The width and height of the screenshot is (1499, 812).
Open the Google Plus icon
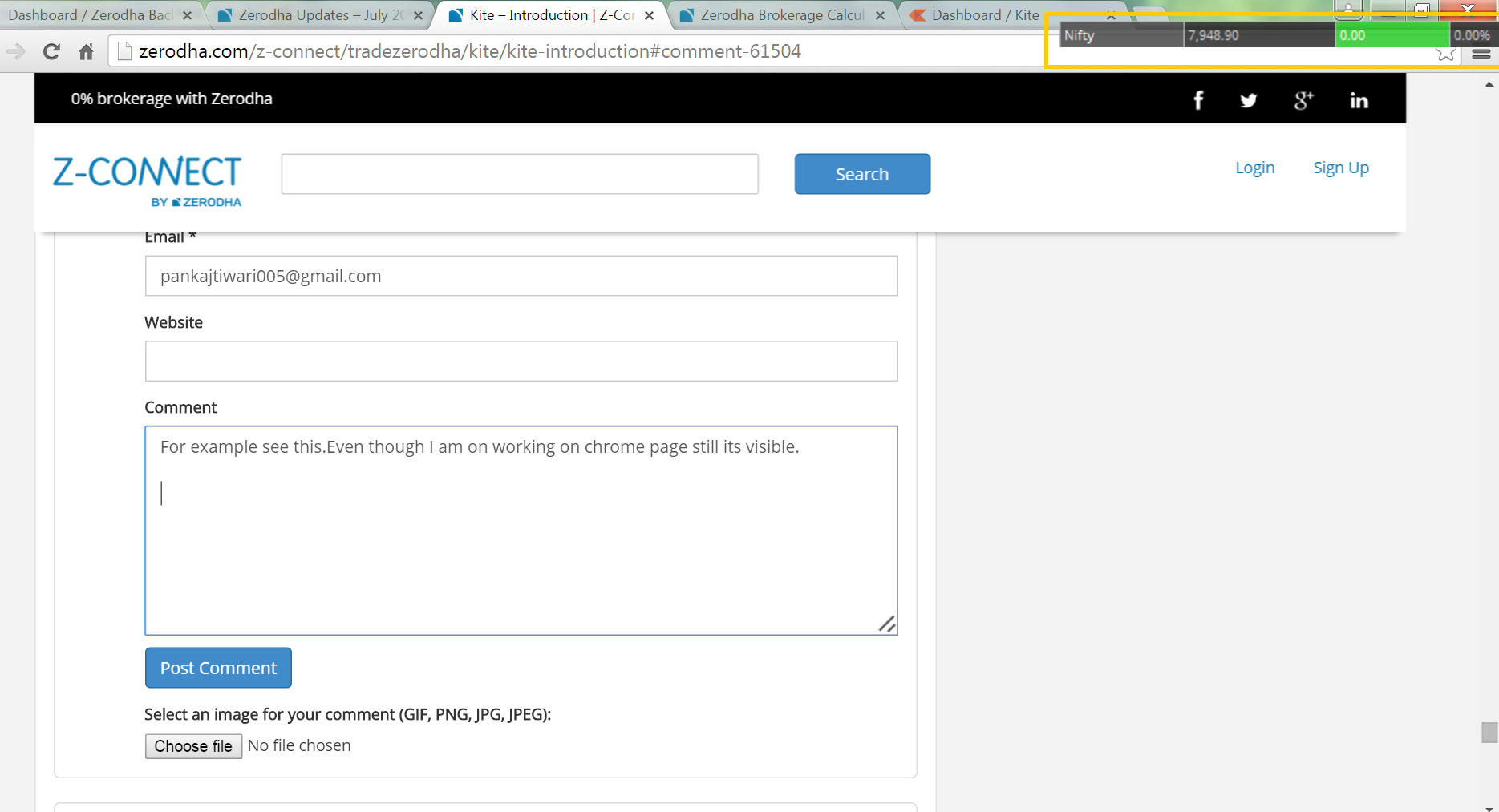click(x=1303, y=100)
